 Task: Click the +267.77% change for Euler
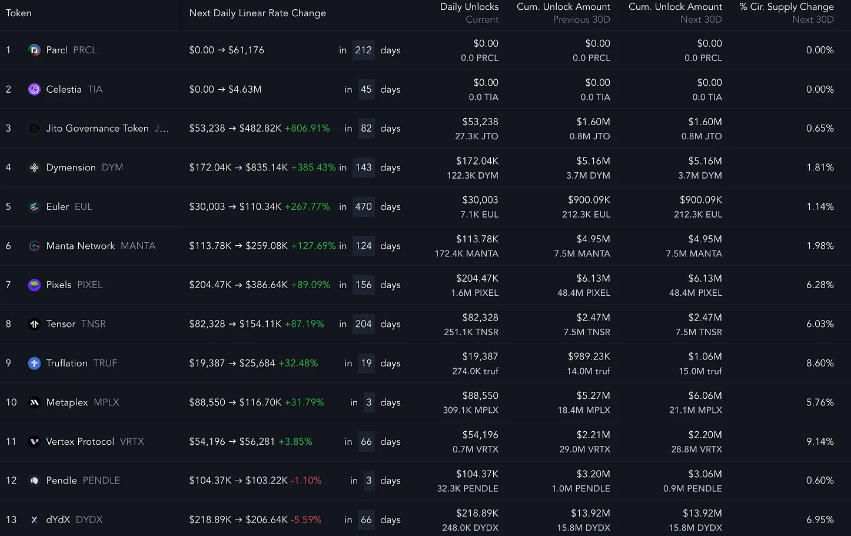(x=307, y=207)
